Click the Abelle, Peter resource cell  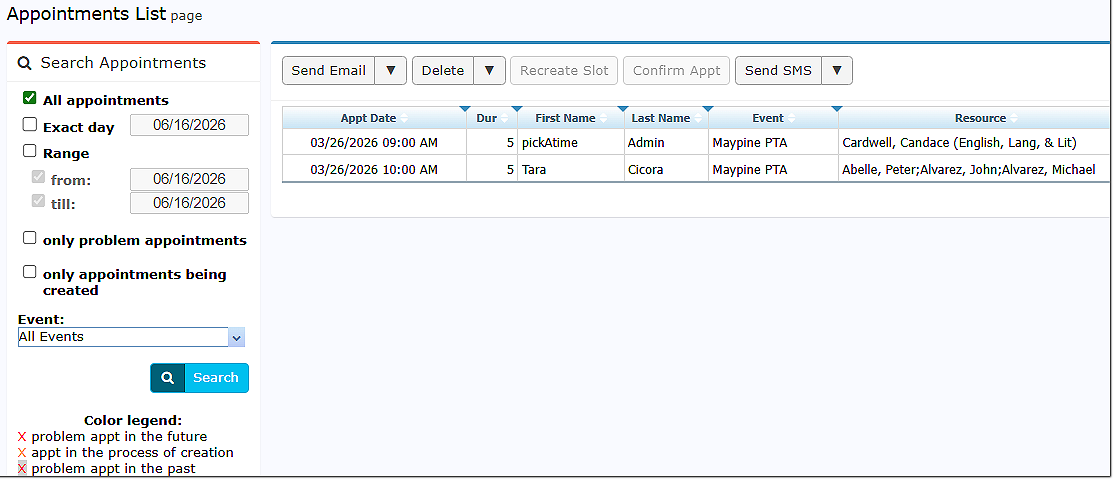click(x=974, y=170)
